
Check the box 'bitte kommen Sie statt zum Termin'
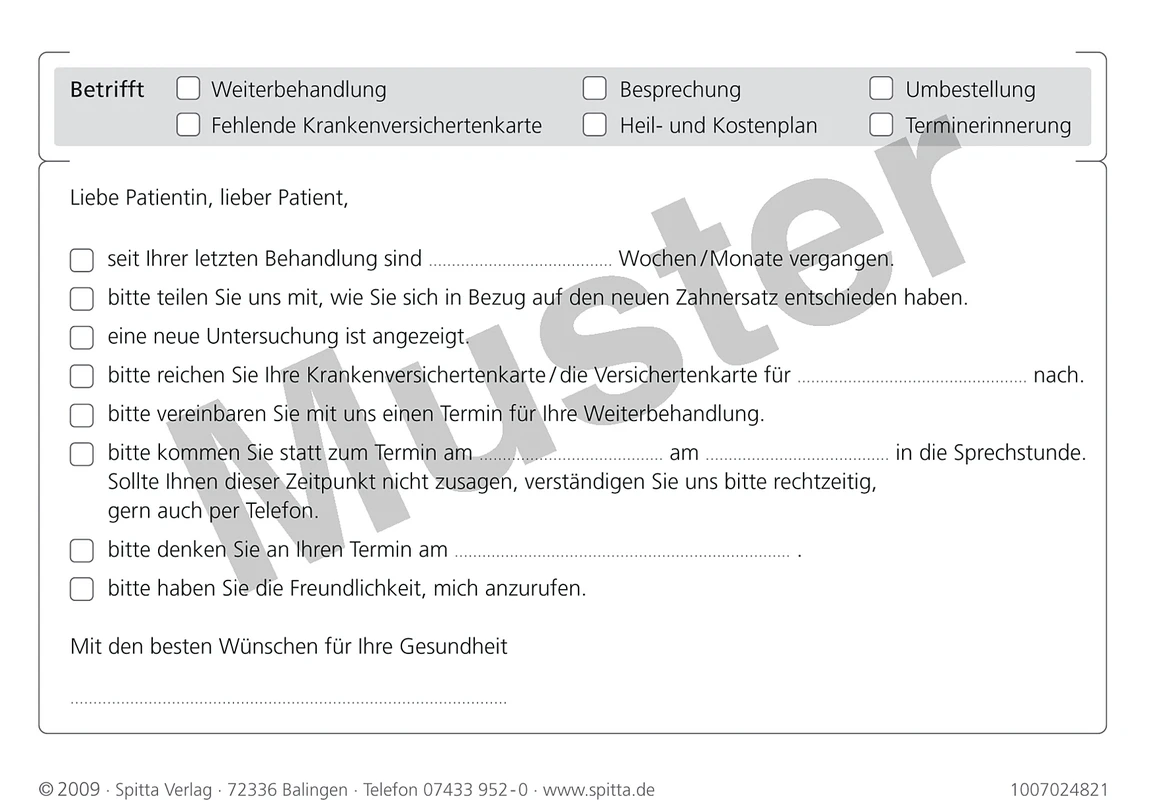[81, 453]
